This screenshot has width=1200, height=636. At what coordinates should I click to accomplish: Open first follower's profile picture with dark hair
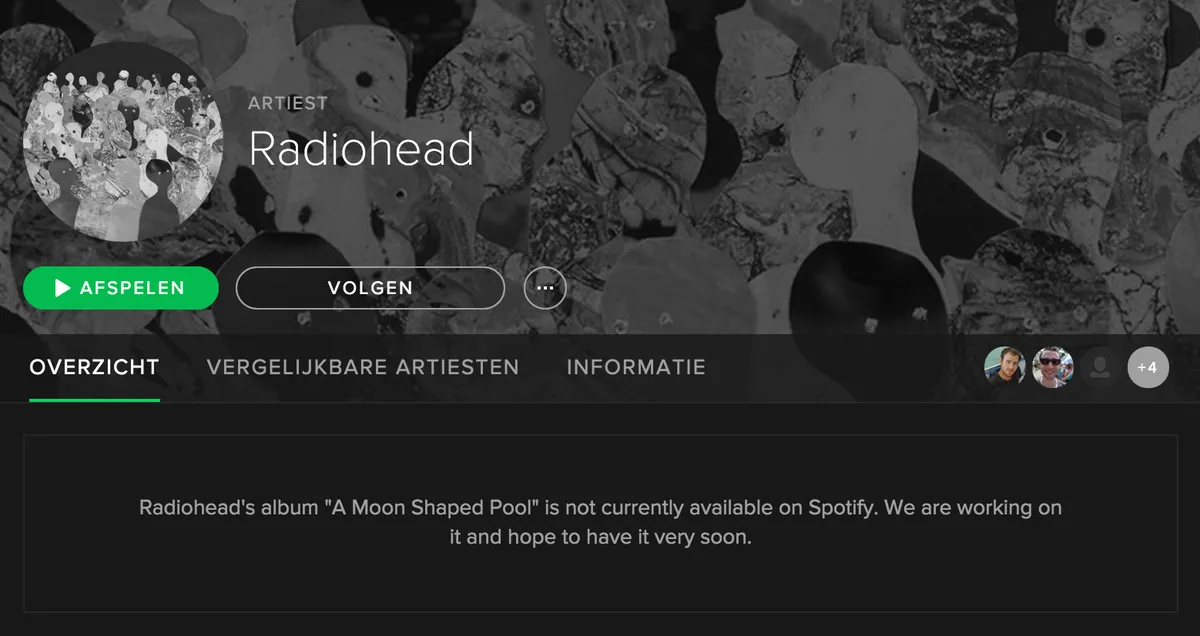[1005, 368]
